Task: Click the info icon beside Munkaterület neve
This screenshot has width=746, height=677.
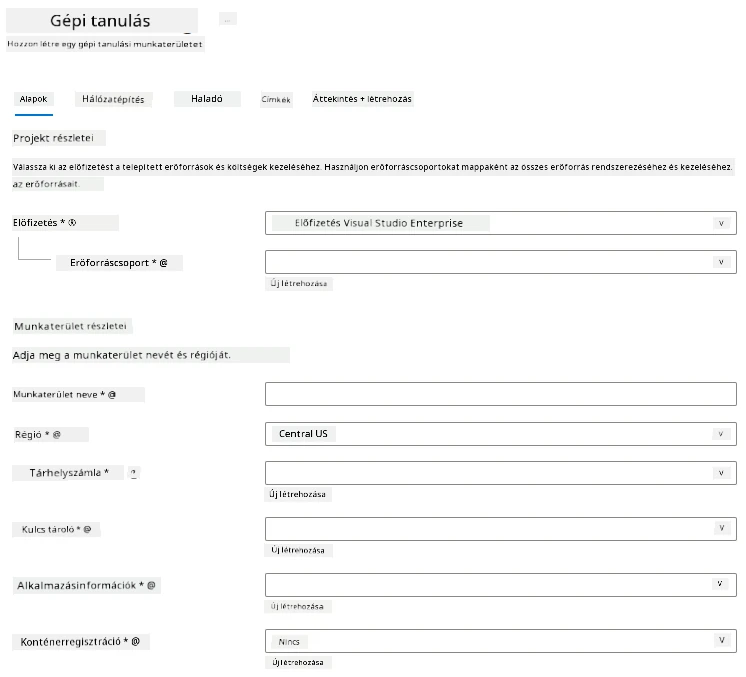Action: tap(112, 394)
